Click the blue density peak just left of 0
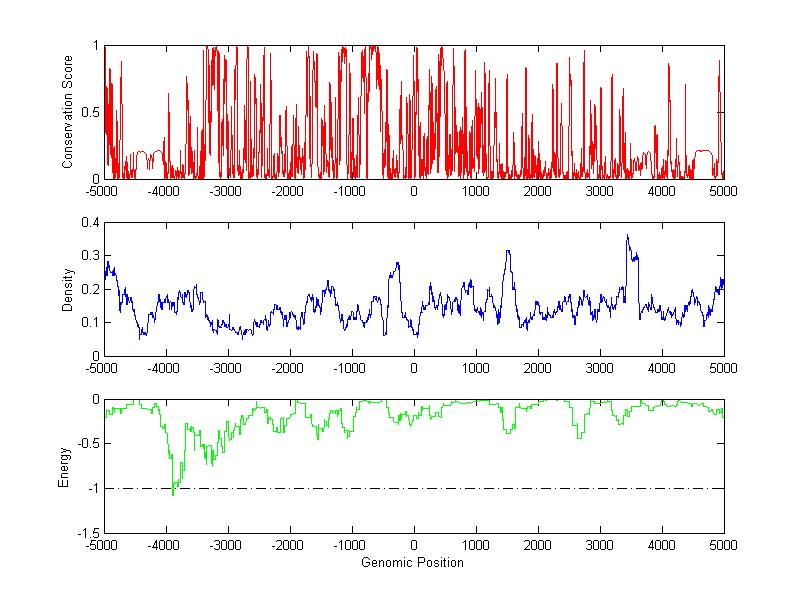 (x=397, y=264)
